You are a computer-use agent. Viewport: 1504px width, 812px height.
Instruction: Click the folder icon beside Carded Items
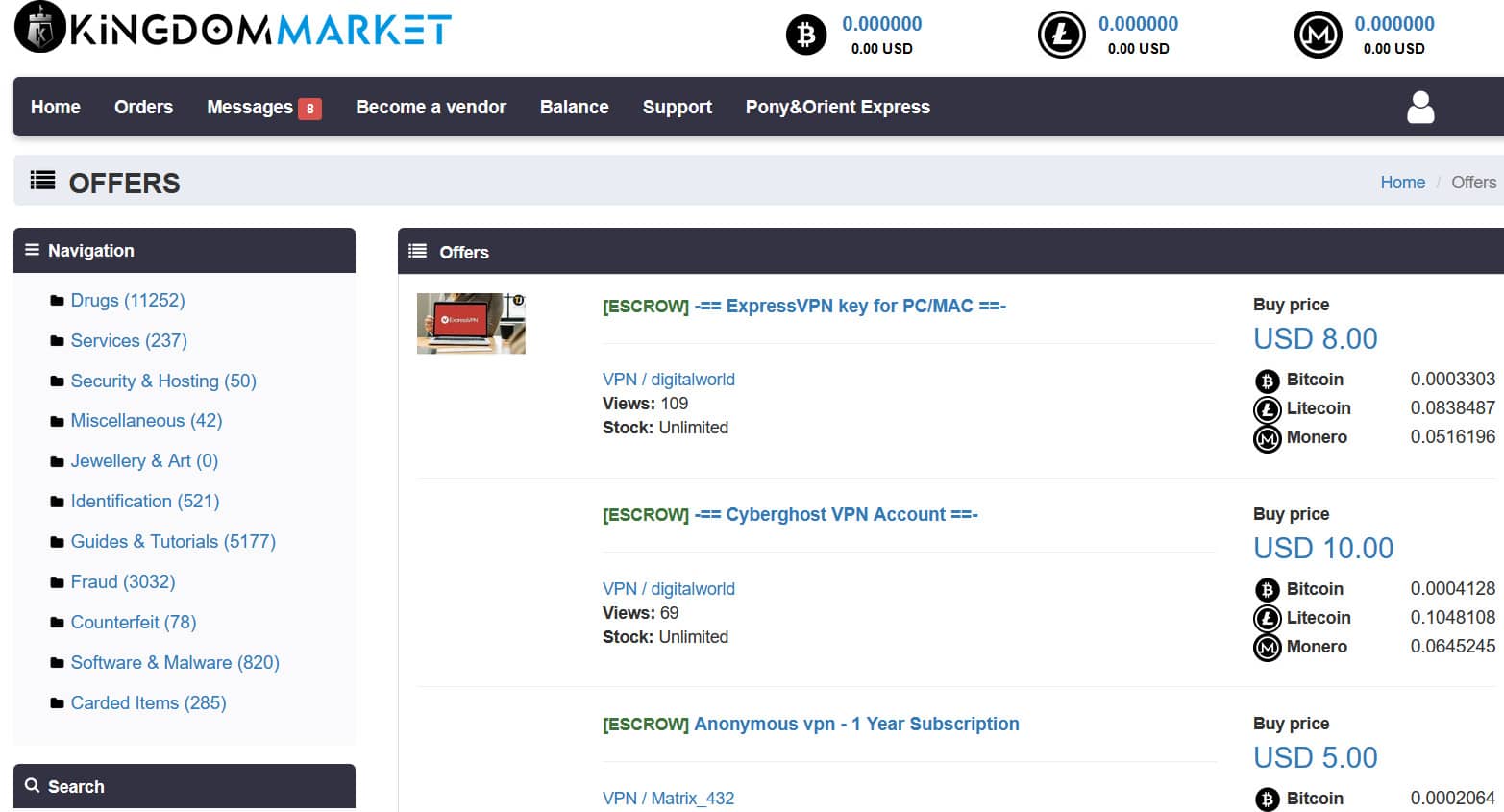57,703
